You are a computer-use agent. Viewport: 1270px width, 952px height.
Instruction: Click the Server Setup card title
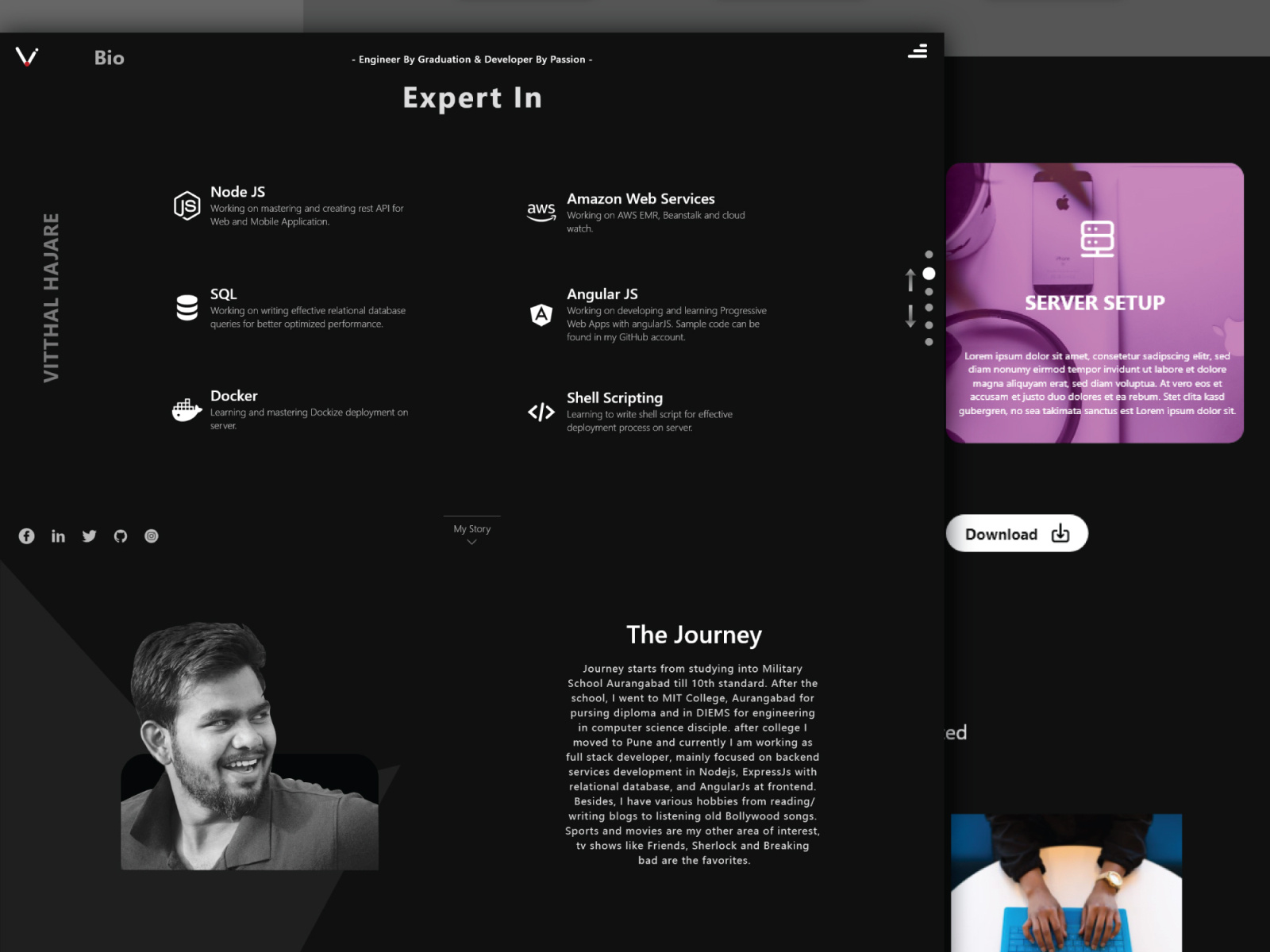click(1095, 303)
